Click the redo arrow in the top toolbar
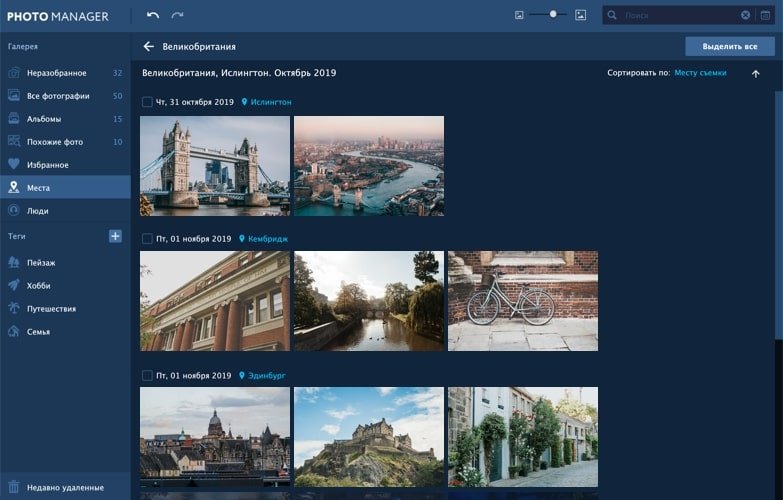The height and width of the screenshot is (500, 783). coord(177,15)
